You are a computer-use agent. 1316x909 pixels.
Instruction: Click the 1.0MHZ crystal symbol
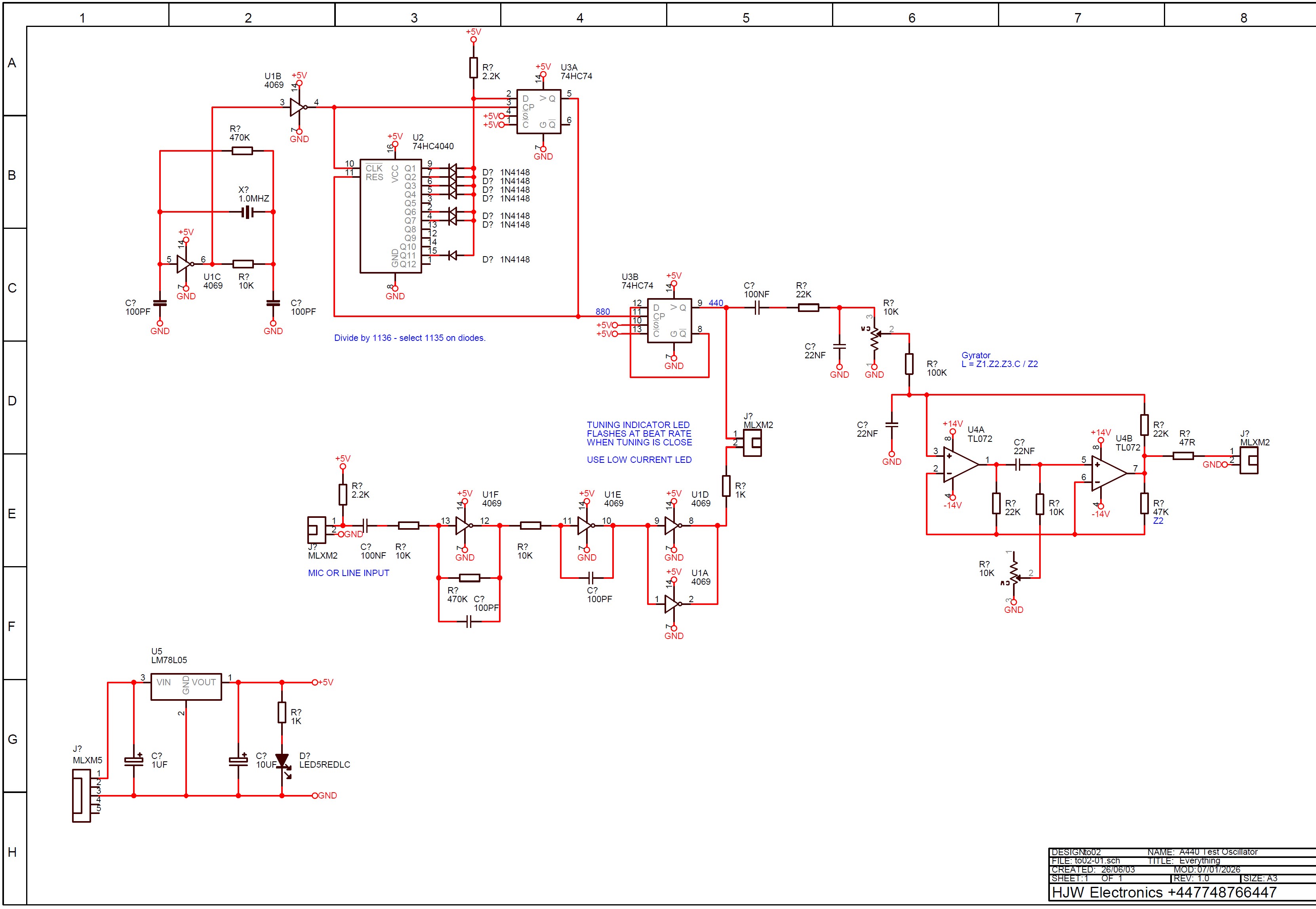coord(247,212)
